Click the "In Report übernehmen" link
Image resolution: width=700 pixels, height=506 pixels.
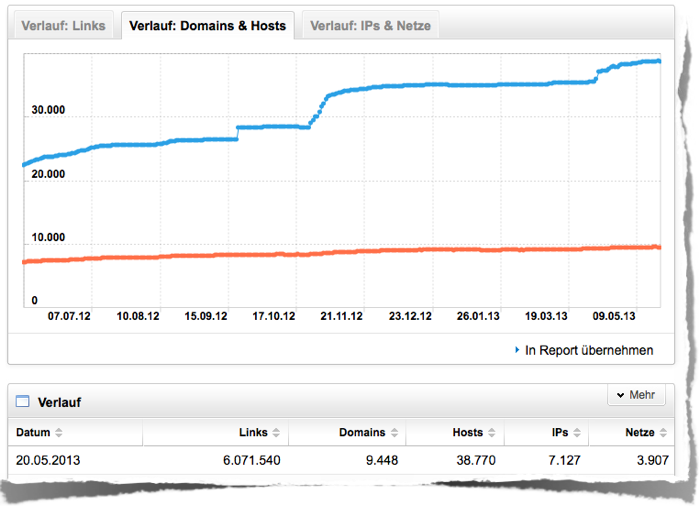pyautogui.click(x=589, y=350)
